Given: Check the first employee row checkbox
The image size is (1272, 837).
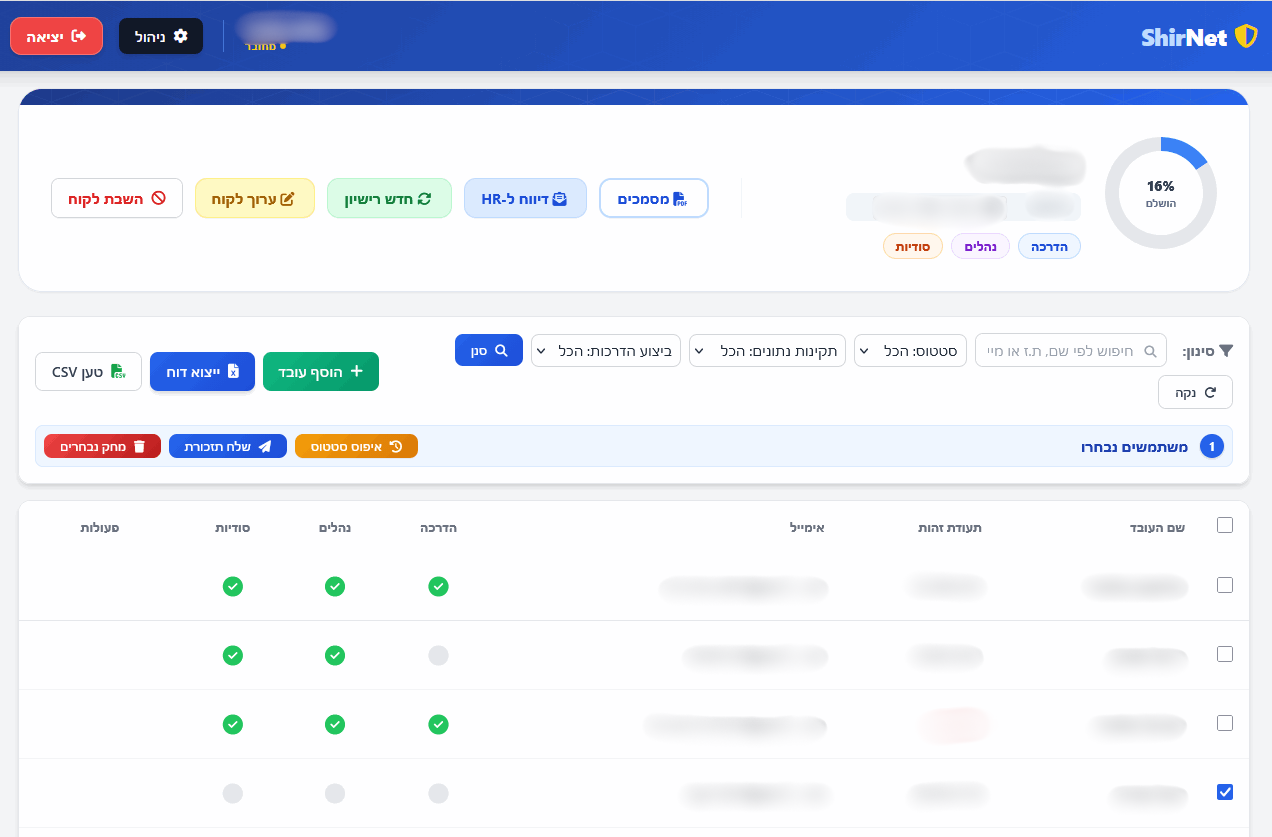Looking at the screenshot, I should coord(1225,586).
